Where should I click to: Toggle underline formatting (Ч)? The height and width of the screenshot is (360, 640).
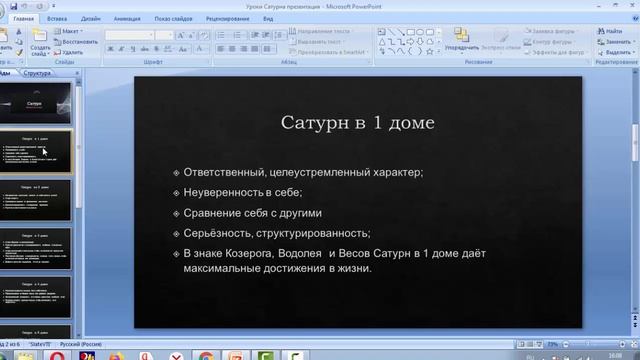[x=133, y=49]
